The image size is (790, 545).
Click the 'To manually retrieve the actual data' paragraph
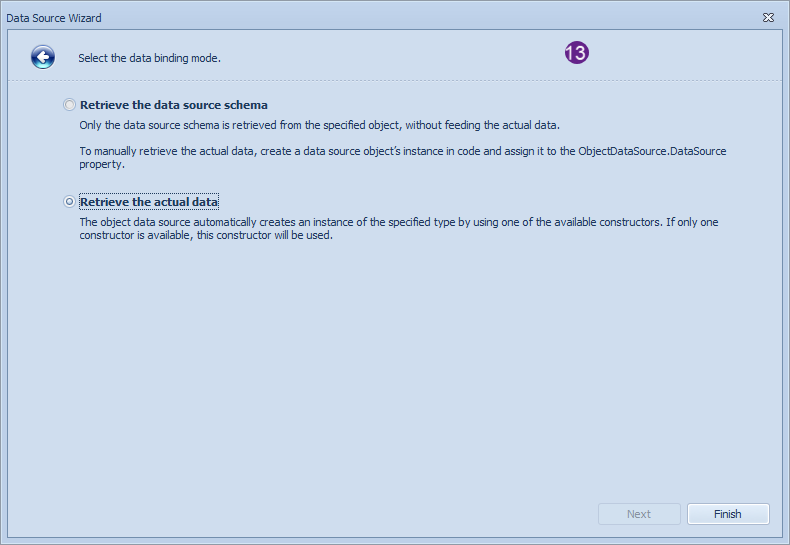[403, 157]
